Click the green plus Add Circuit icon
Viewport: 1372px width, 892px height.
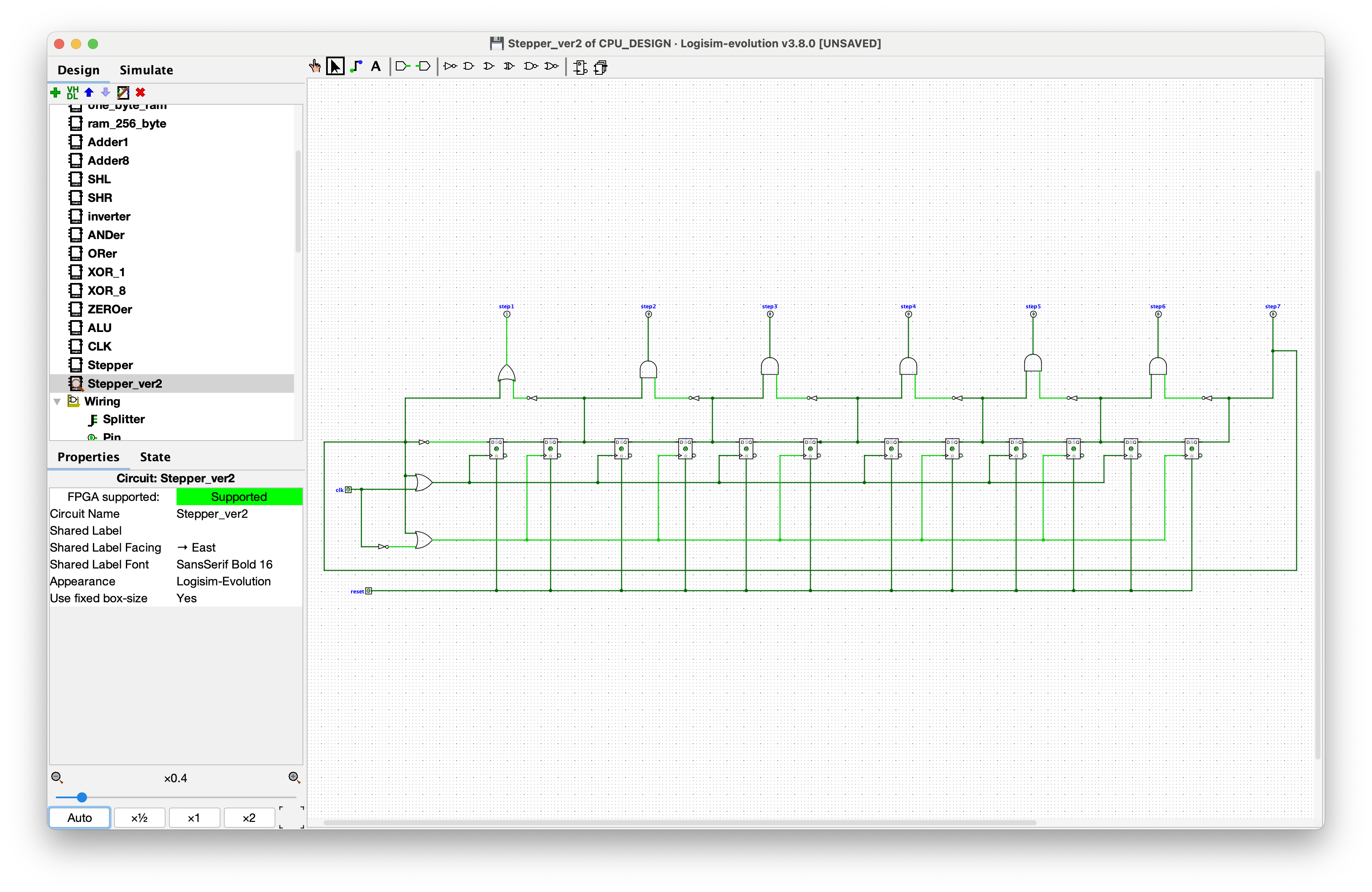click(x=55, y=92)
